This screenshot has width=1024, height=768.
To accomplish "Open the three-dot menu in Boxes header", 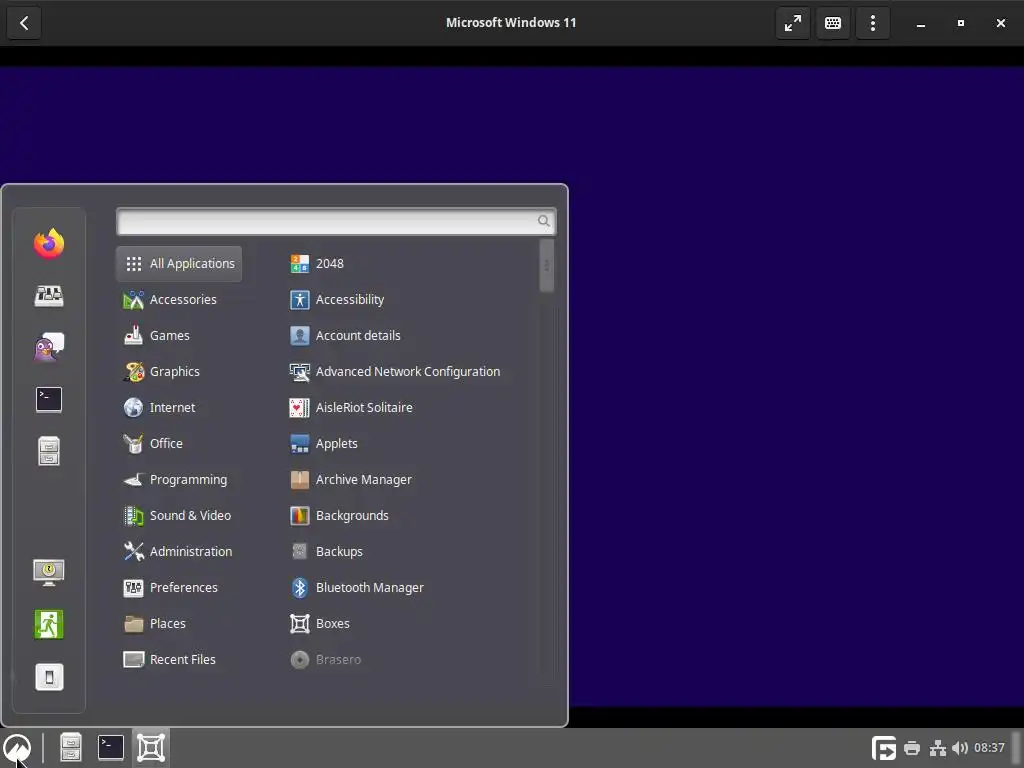I will pyautogui.click(x=872, y=23).
